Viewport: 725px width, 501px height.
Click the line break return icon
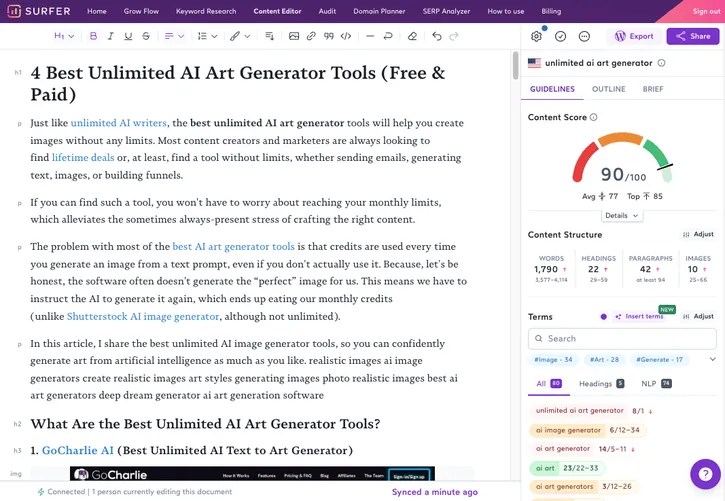coord(388,36)
